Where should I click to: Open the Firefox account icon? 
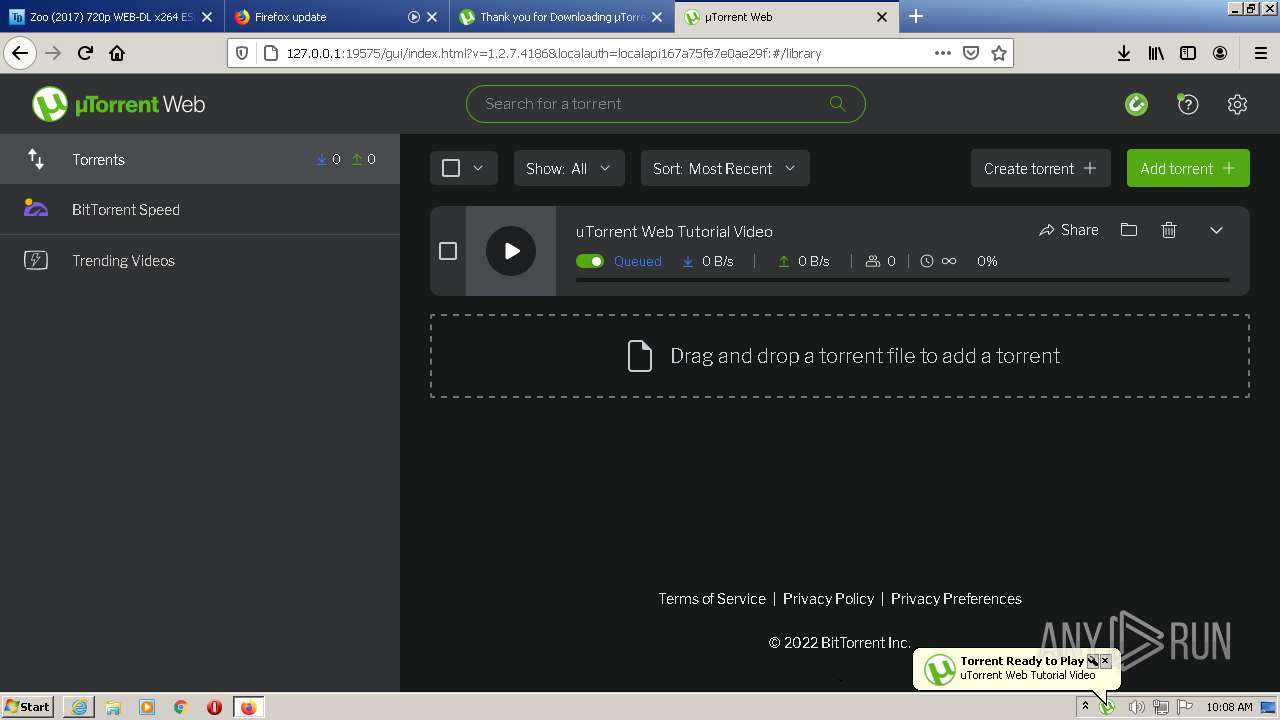click(x=1220, y=53)
